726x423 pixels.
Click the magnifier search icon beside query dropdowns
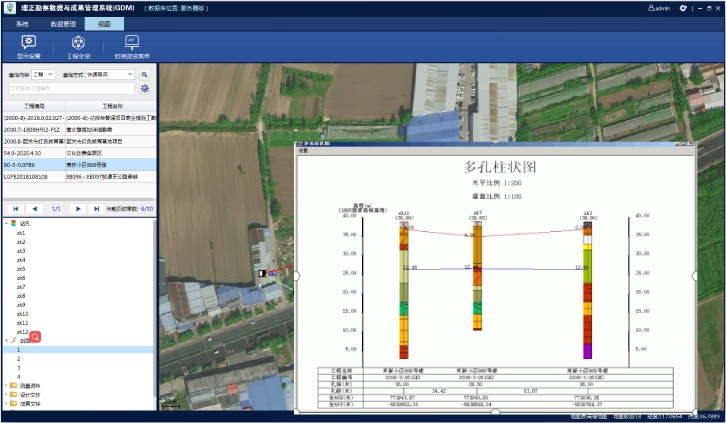coord(144,74)
